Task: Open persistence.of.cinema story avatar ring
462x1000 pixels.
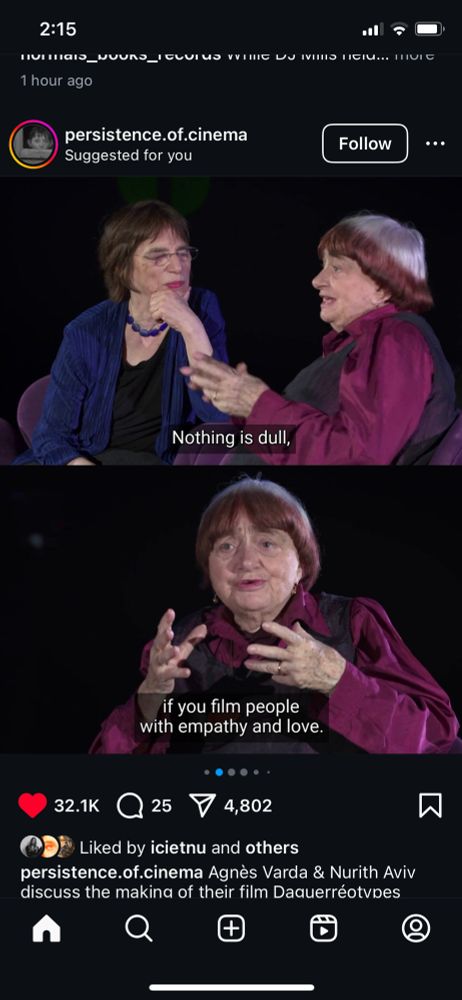Action: pos(33,144)
